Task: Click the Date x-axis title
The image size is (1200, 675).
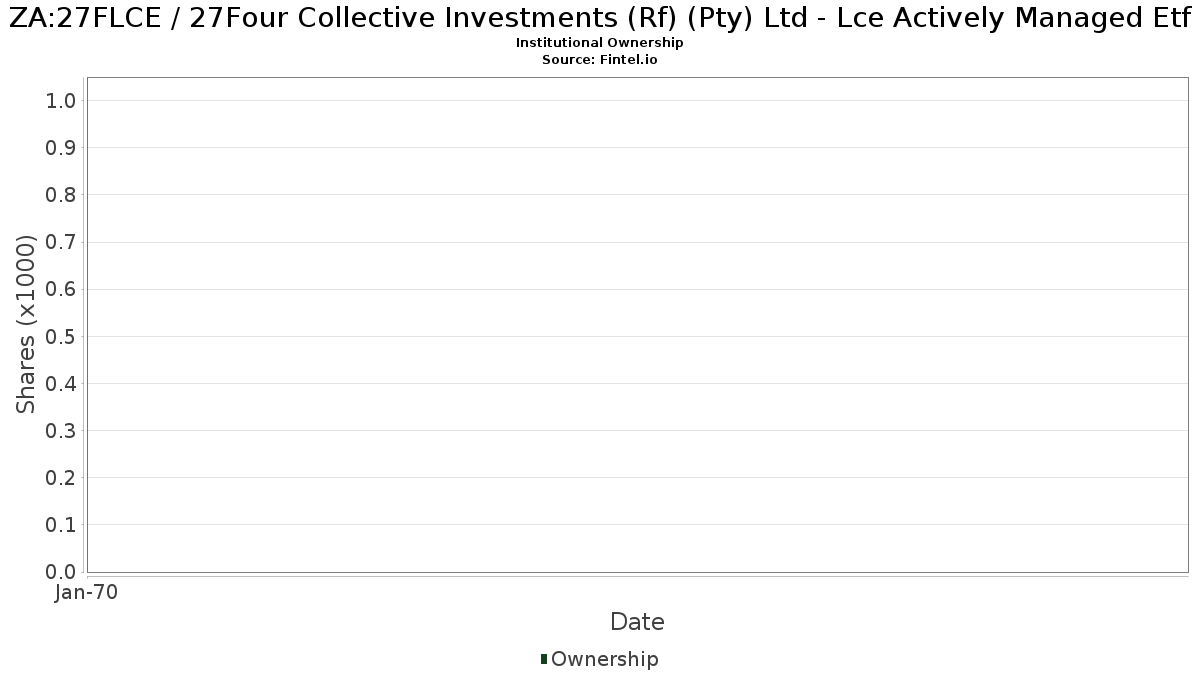Action: pyautogui.click(x=637, y=622)
